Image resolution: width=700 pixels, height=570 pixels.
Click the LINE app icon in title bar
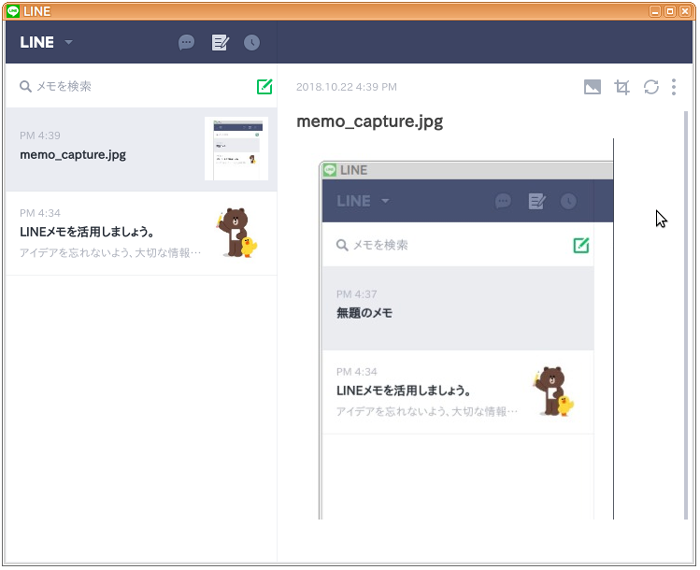[x=13, y=11]
